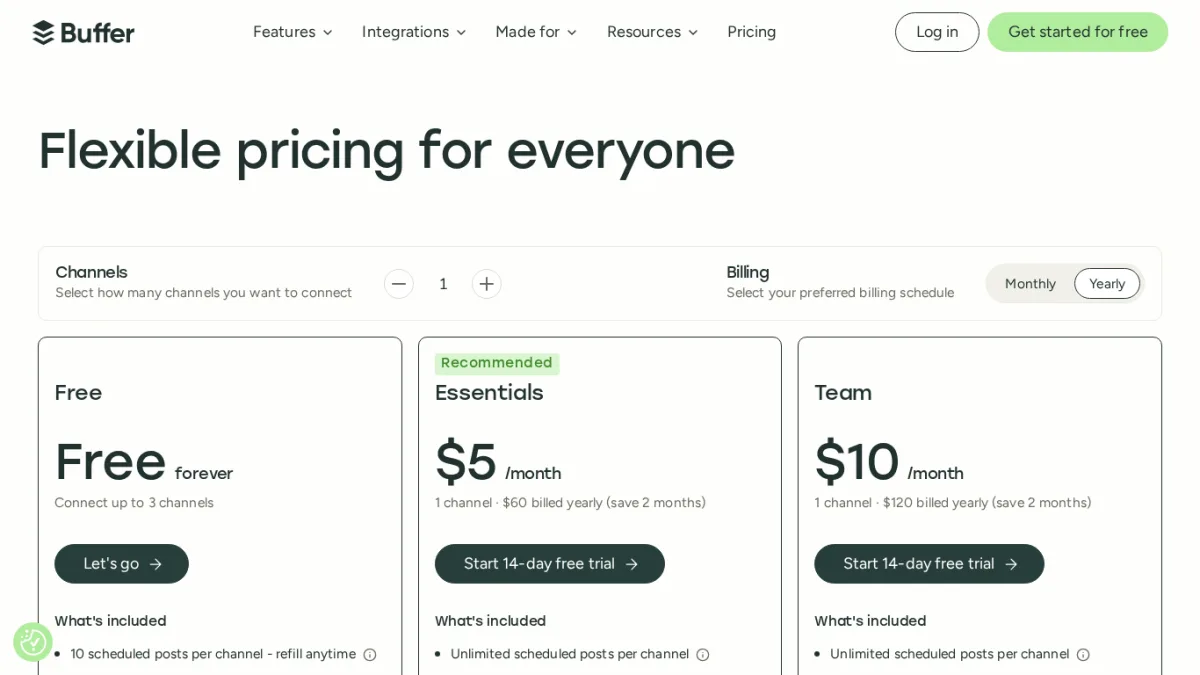Select the Recommended badge on Essentials
The image size is (1200, 675).
pyautogui.click(x=497, y=363)
